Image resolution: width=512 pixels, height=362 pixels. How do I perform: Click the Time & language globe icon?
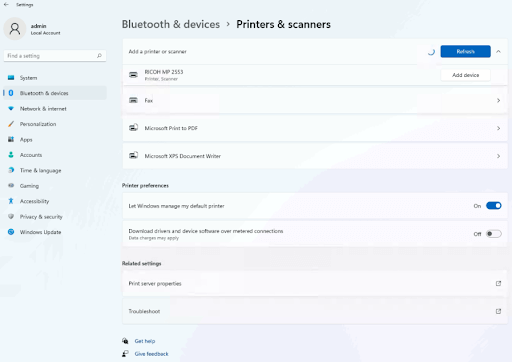click(11, 170)
